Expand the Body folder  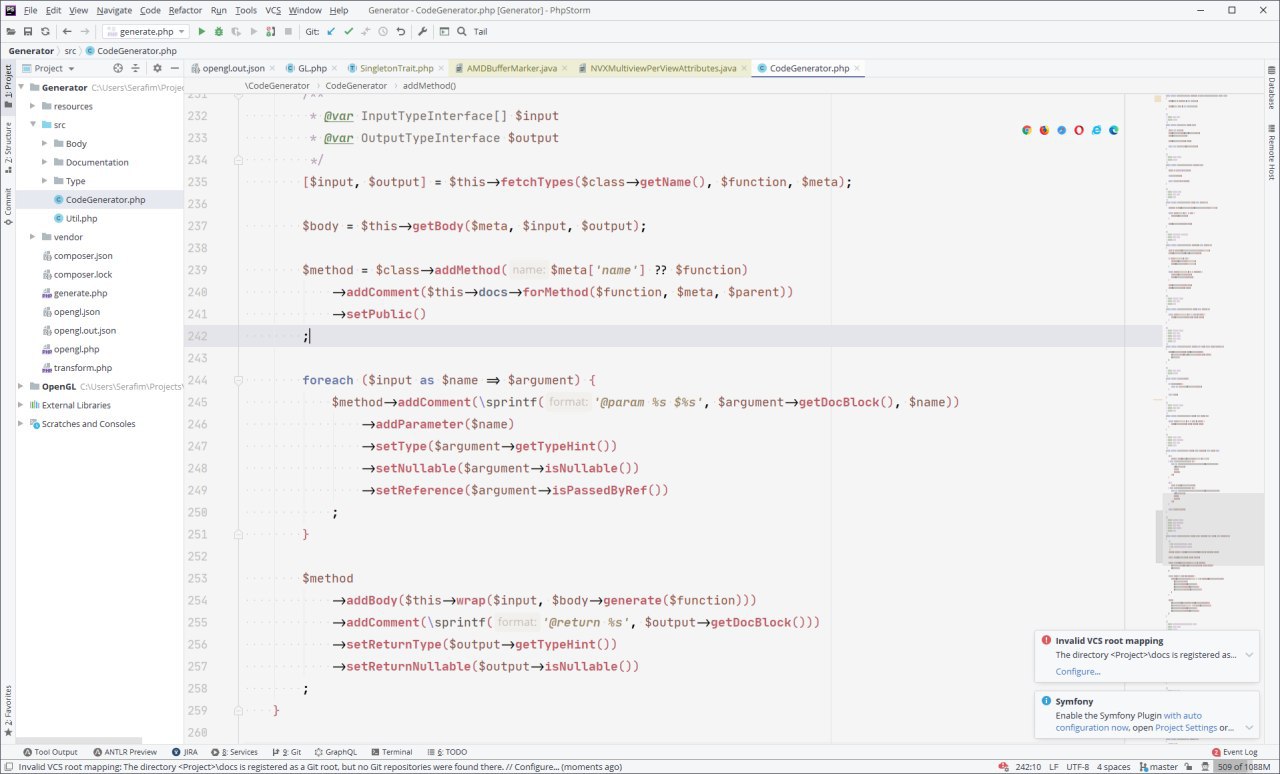point(45,144)
